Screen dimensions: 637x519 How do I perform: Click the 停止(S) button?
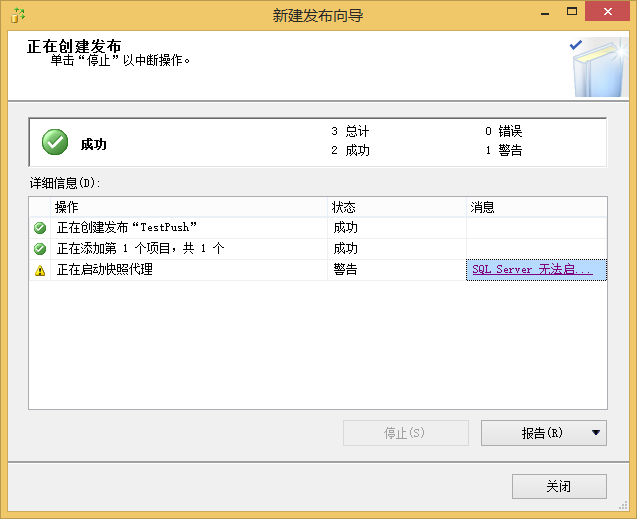click(x=405, y=433)
